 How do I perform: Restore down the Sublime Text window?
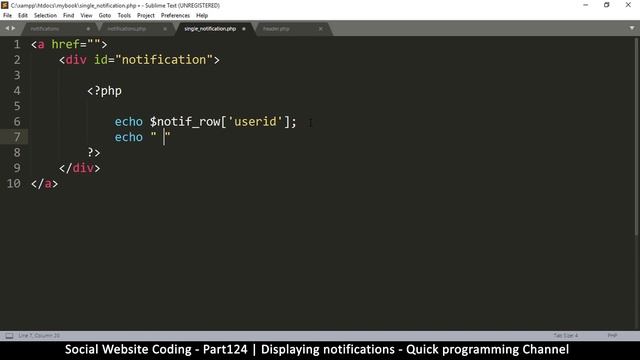pyautogui.click(x=607, y=5)
